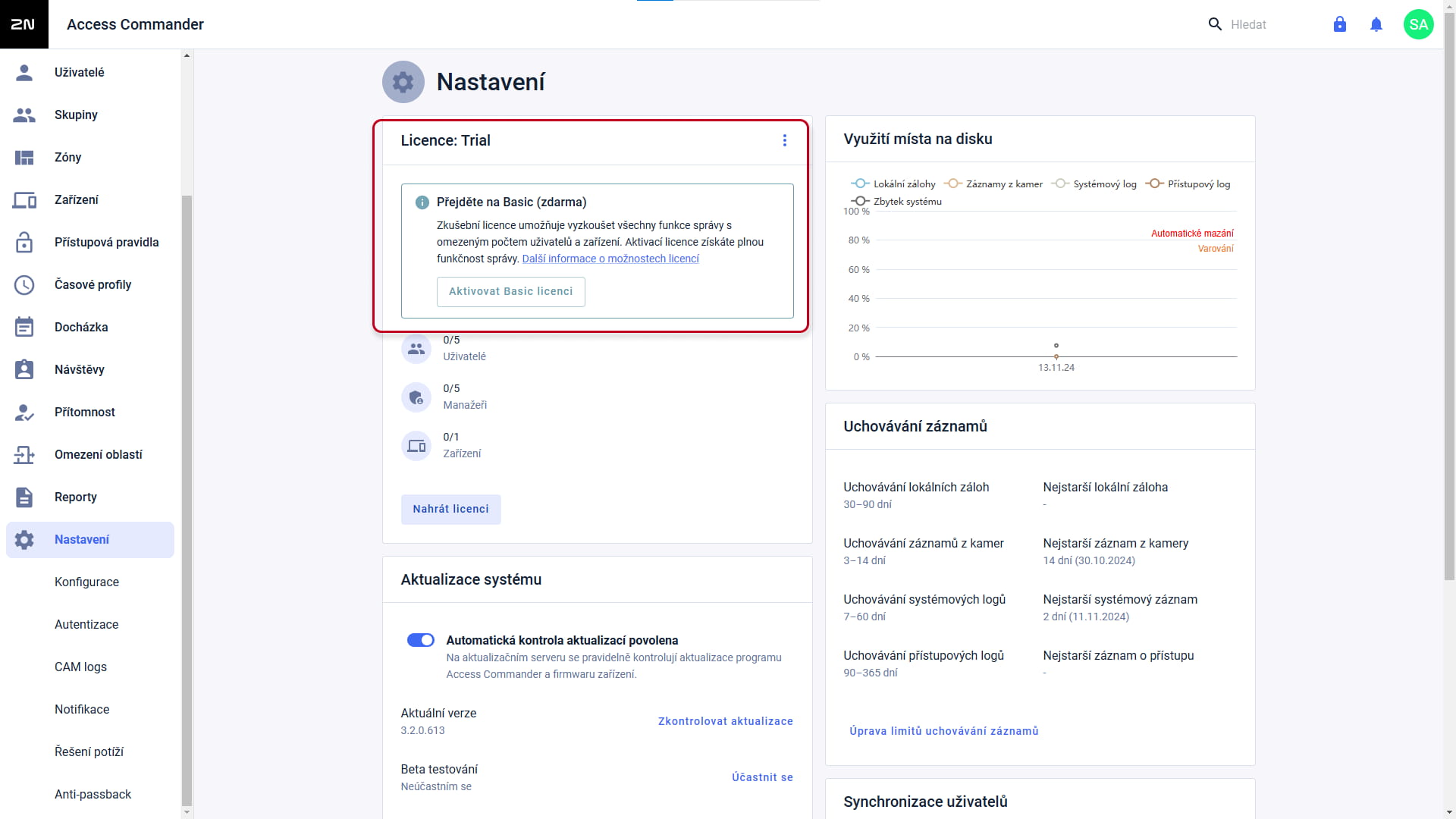Screen dimensions: 1456x819
Task: Click the Nastavení gear icon in sidebar
Action: (x=24, y=539)
